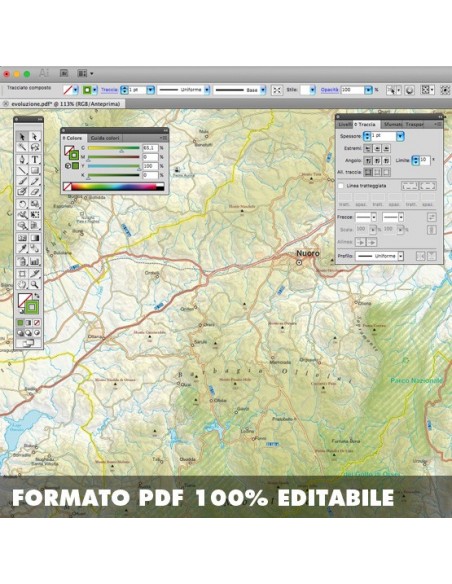Open Spessore weight dropdown in Traccia panel
The width and height of the screenshot is (452, 584).
click(x=400, y=136)
